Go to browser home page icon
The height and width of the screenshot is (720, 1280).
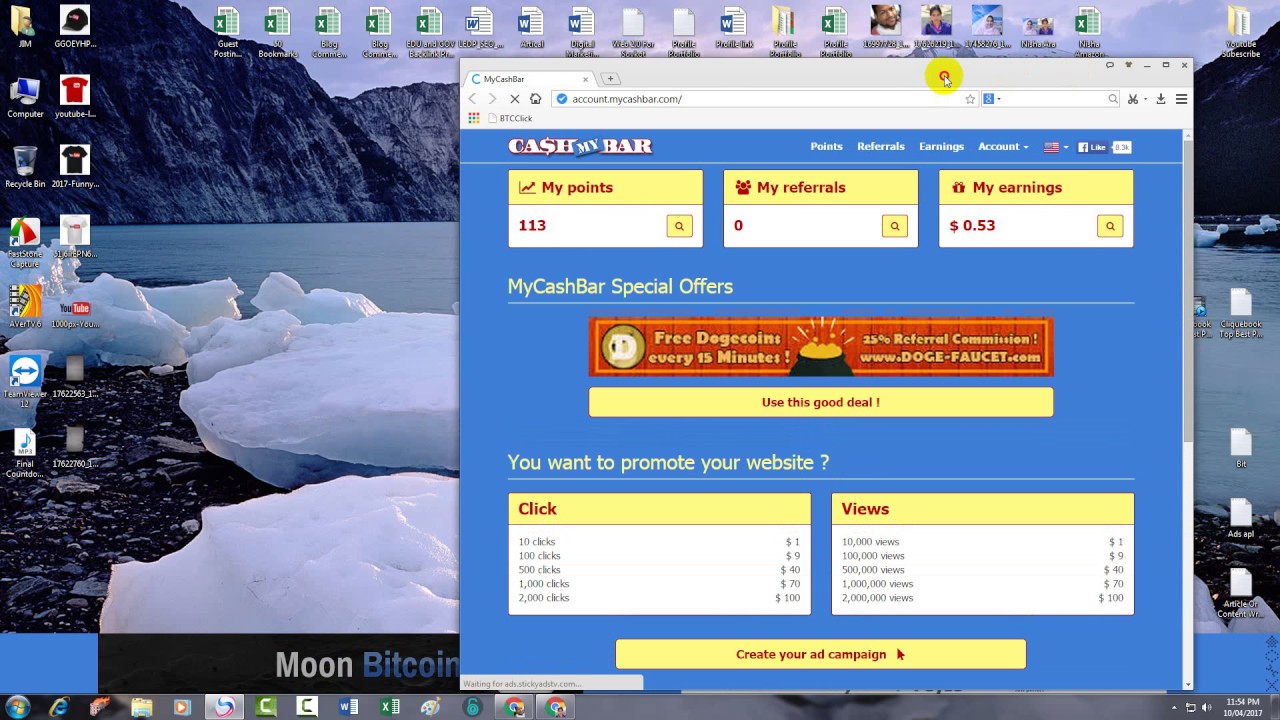pyautogui.click(x=536, y=99)
